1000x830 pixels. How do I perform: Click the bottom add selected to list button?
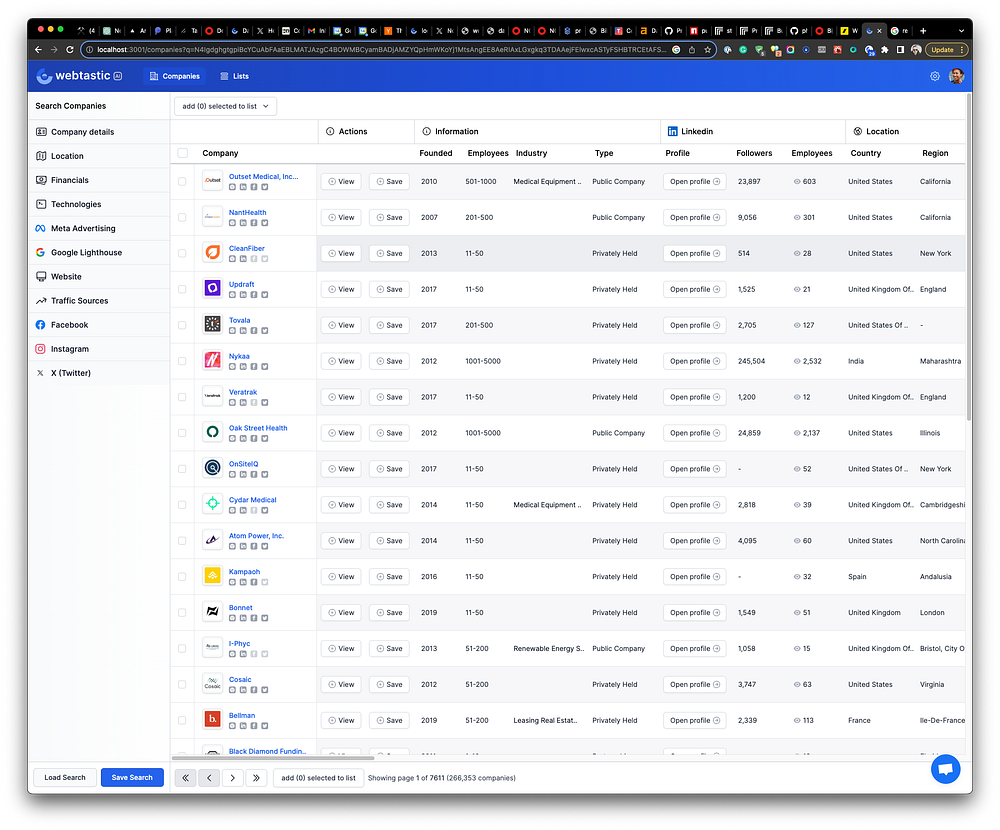[x=318, y=778]
